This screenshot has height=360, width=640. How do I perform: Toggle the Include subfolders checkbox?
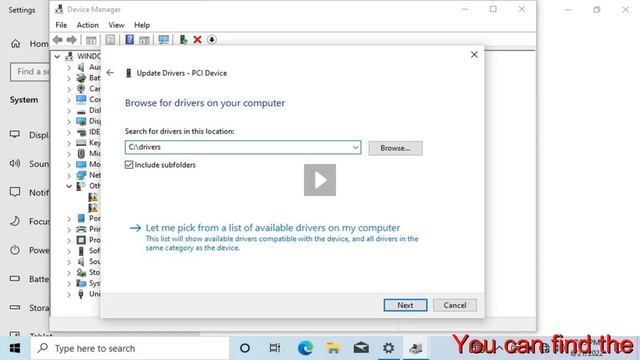coord(129,164)
